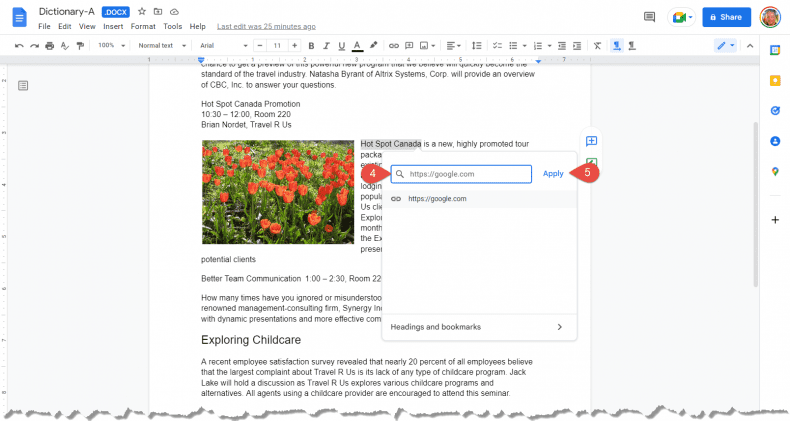790x421 pixels.
Task: Open Google Maps side panel icon
Action: pyautogui.click(x=775, y=172)
